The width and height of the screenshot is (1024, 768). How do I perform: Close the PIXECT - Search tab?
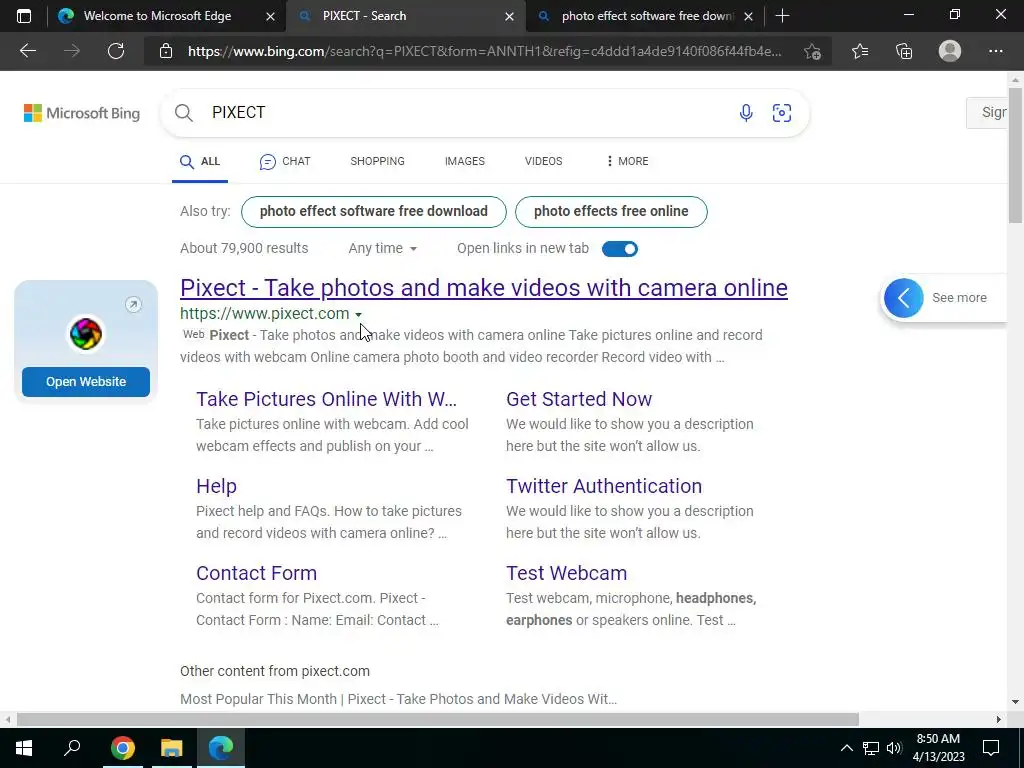pyautogui.click(x=510, y=16)
